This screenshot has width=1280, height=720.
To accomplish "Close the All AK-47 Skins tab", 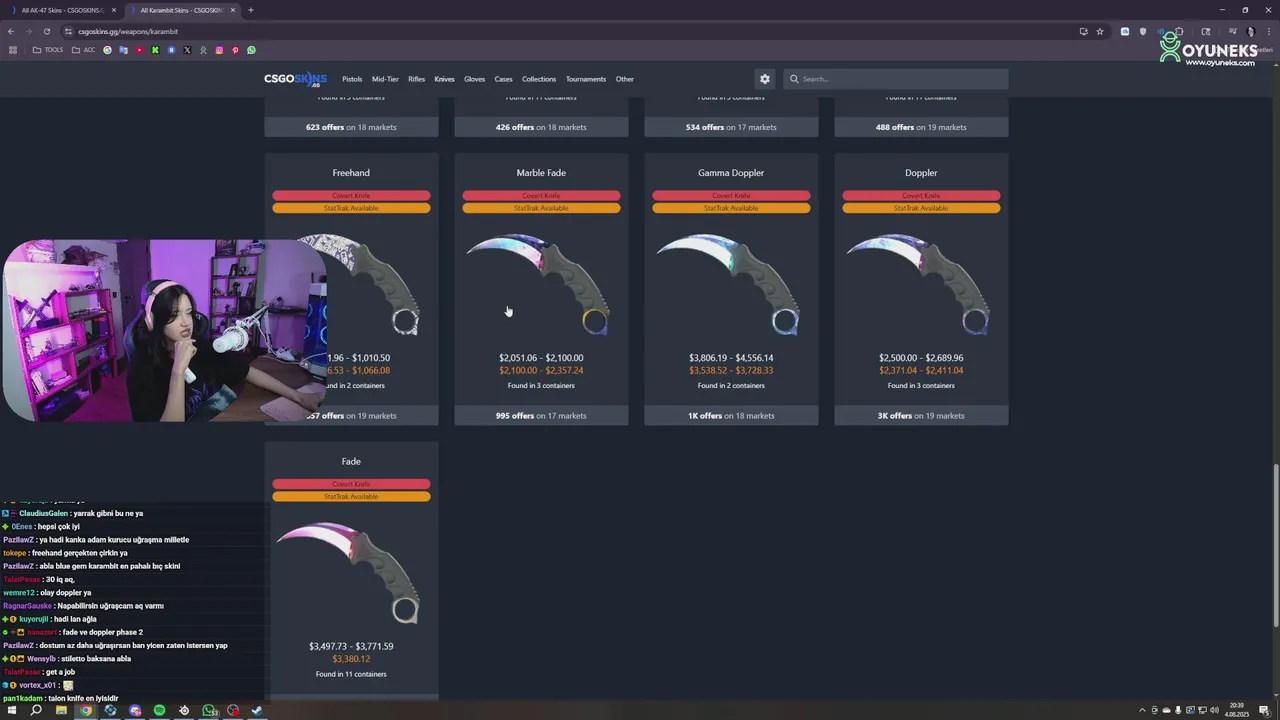I will [114, 10].
